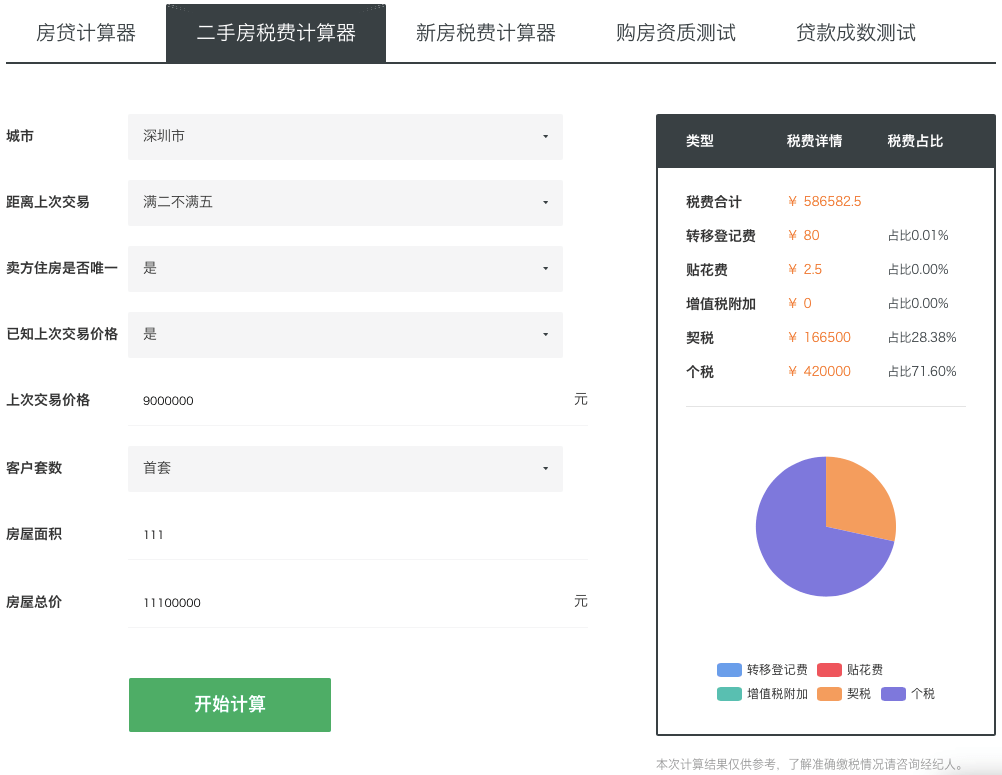Screen dimensions: 1002x775
Task: Expand the 城市 dropdown showing 深圳市
Action: pyautogui.click(x=345, y=136)
